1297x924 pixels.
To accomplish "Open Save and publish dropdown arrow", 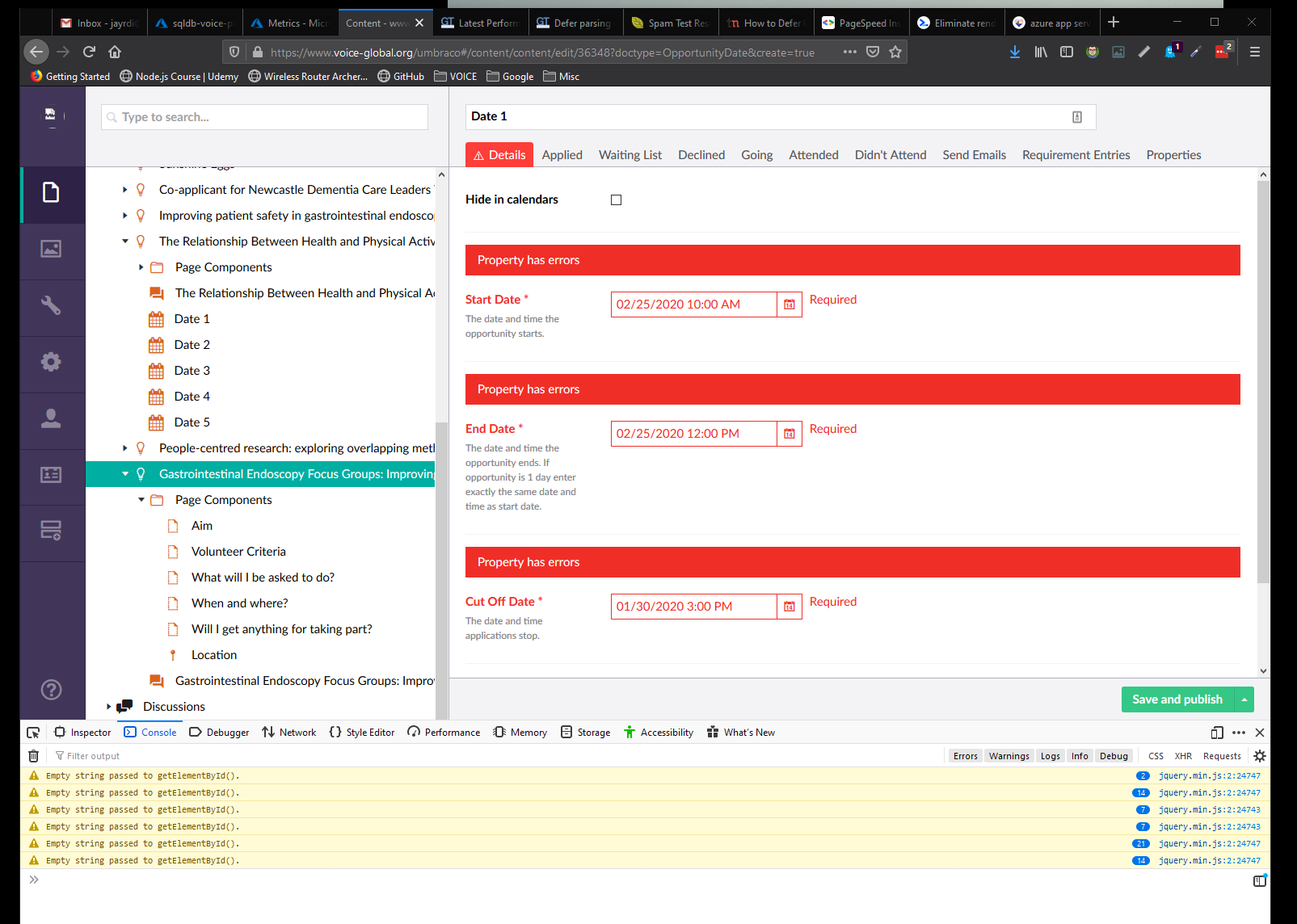I will pyautogui.click(x=1244, y=699).
